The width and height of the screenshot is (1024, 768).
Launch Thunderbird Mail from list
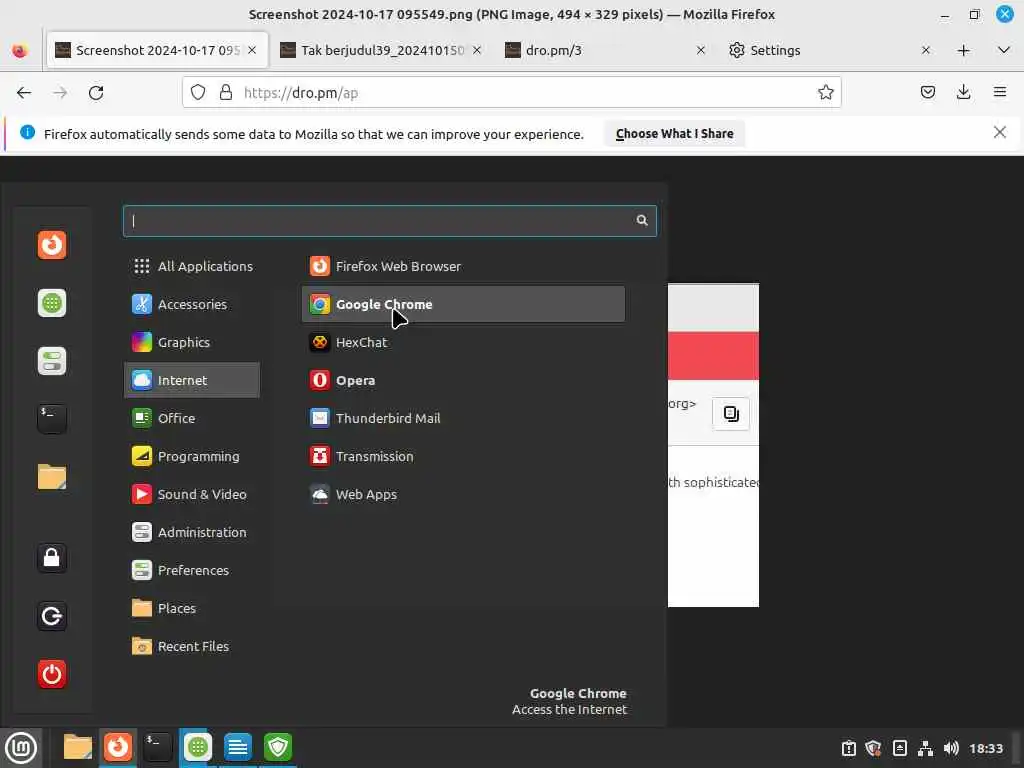(463, 418)
